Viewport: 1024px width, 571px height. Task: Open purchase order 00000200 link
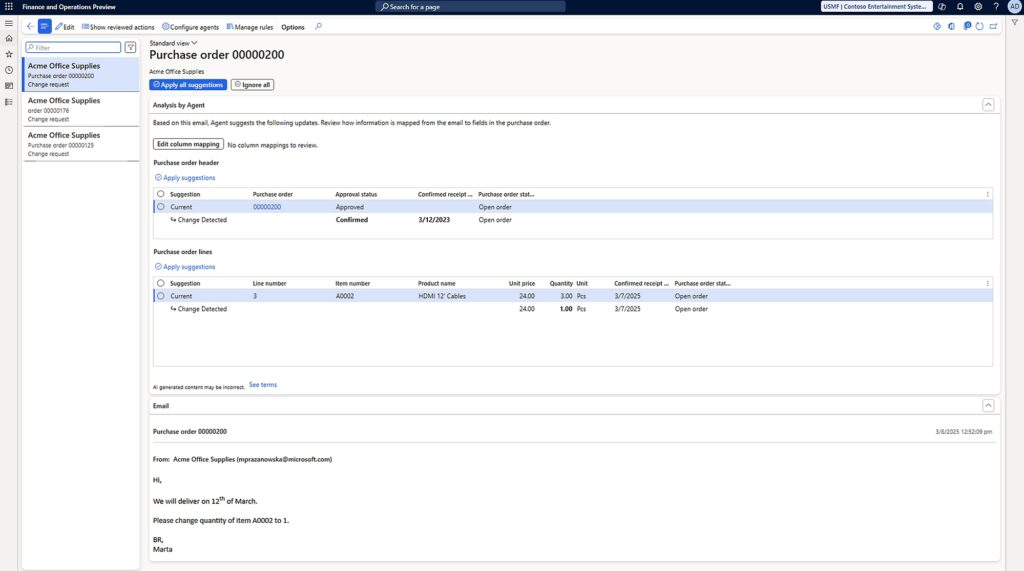(267, 207)
